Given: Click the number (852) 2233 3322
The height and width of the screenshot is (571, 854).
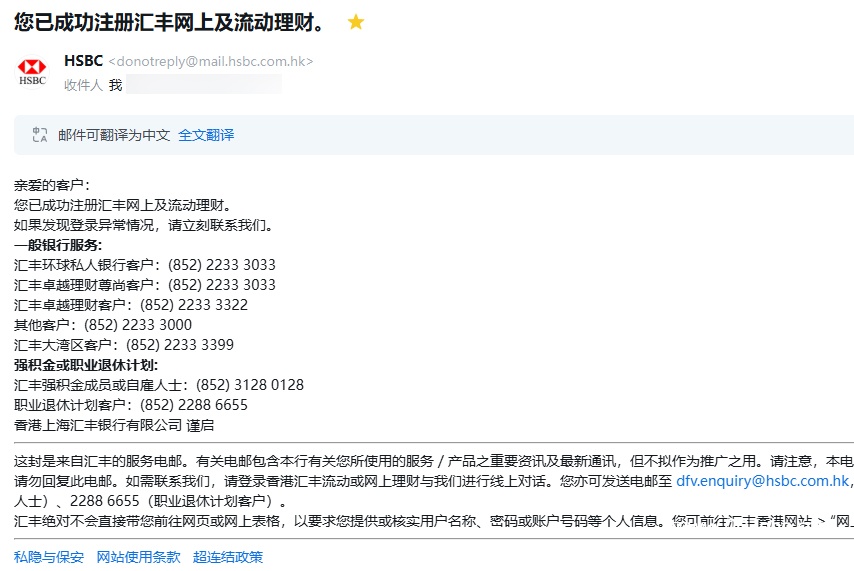Looking at the screenshot, I should point(194,305).
